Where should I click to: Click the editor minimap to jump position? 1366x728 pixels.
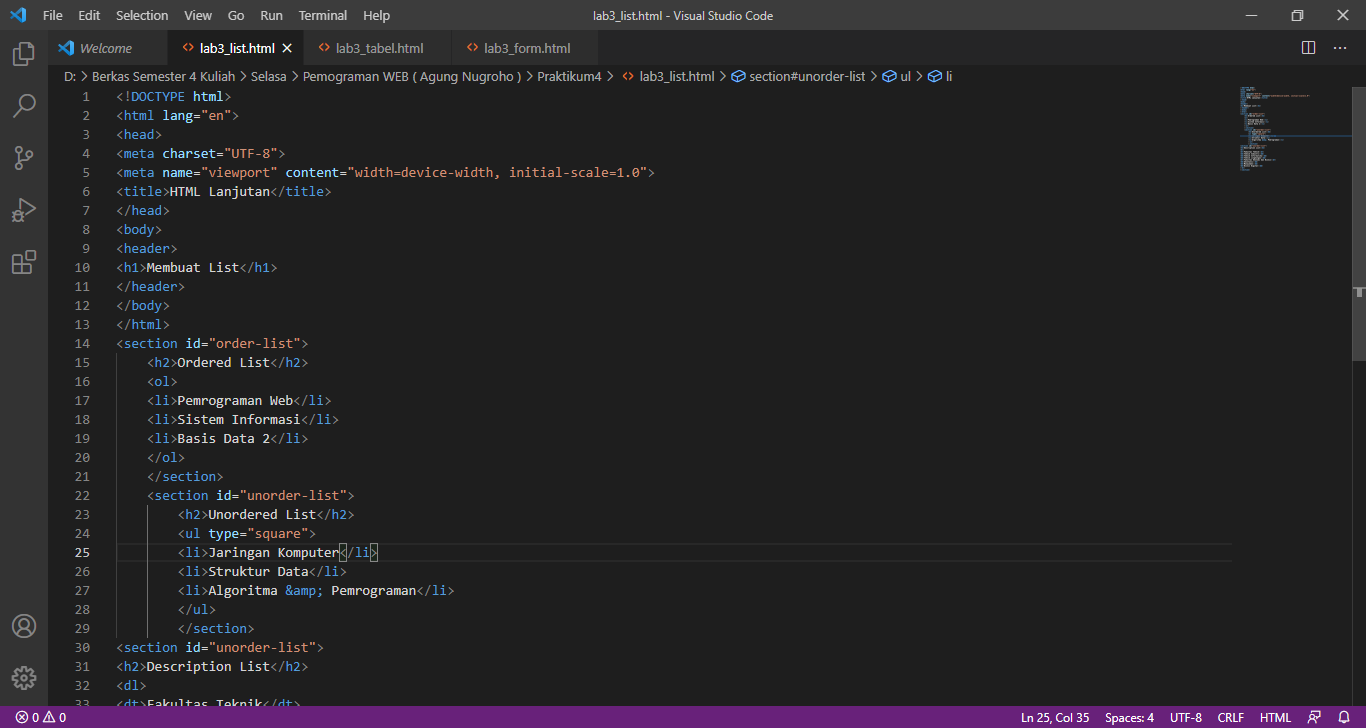click(x=1295, y=130)
